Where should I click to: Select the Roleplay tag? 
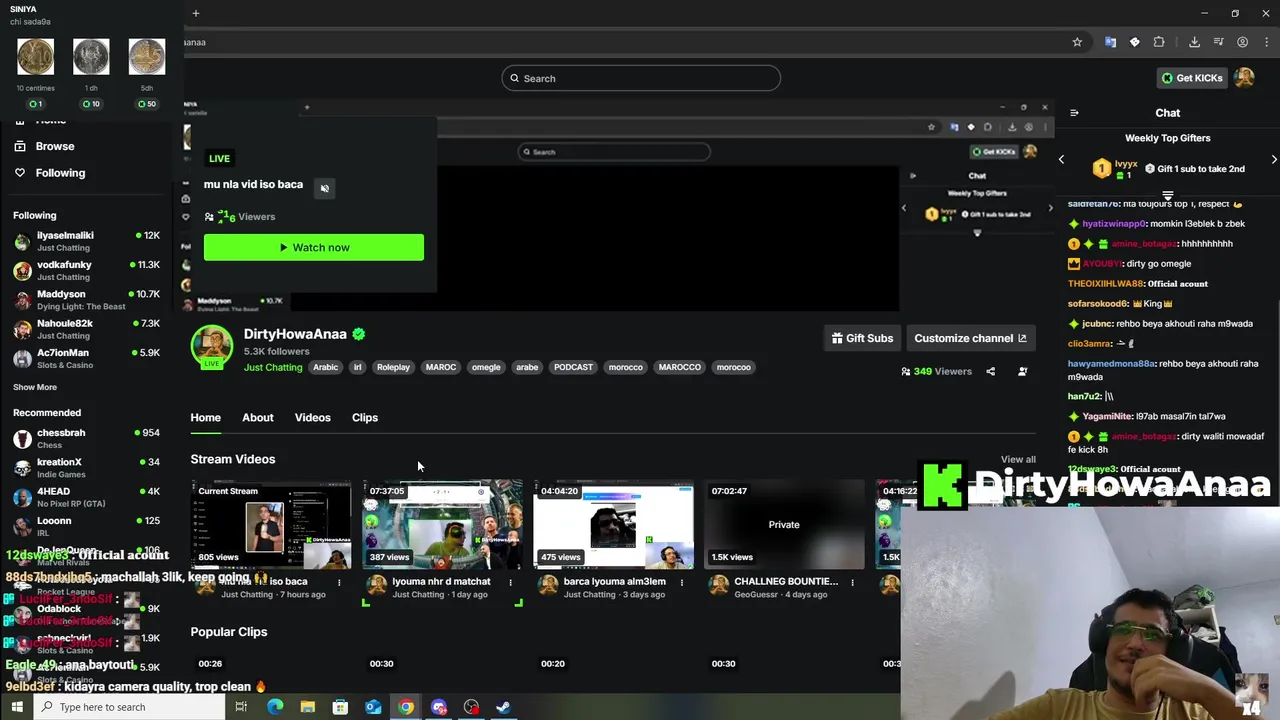click(393, 367)
